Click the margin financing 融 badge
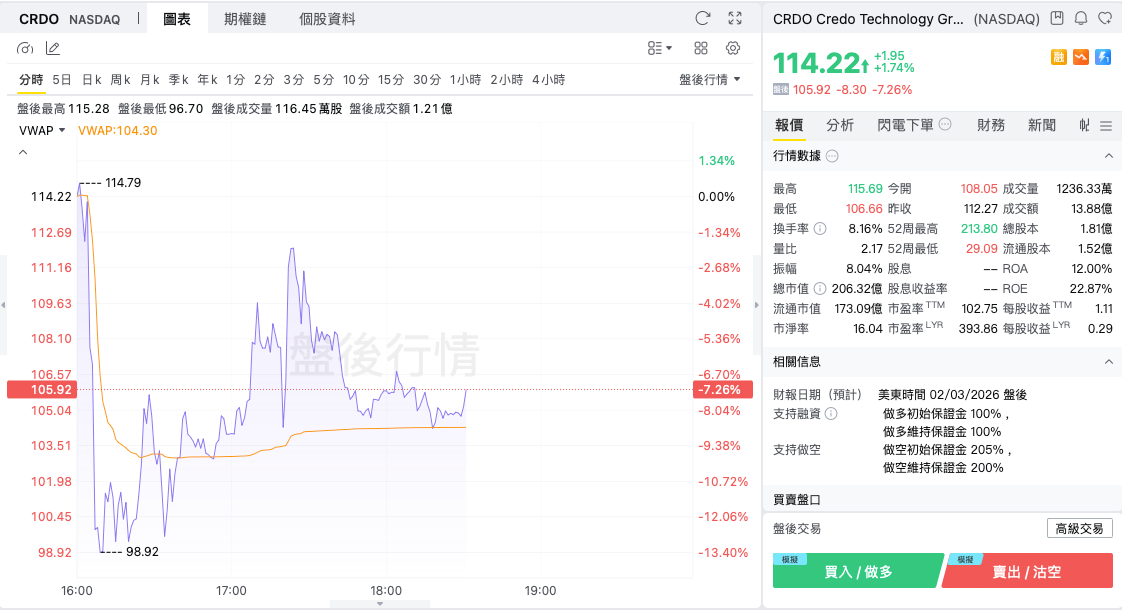The width and height of the screenshot is (1122, 610). pyautogui.click(x=1059, y=57)
